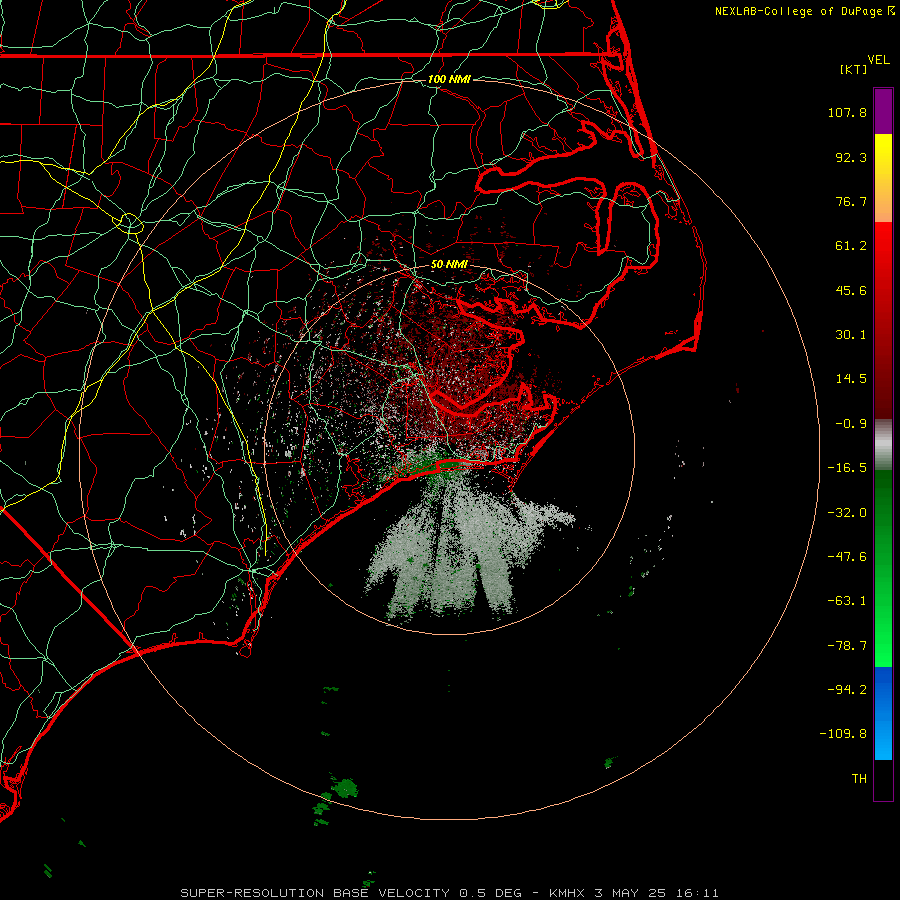The width and height of the screenshot is (900, 900).
Task: Pick the gray segment near -0.9
Action: (x=883, y=444)
